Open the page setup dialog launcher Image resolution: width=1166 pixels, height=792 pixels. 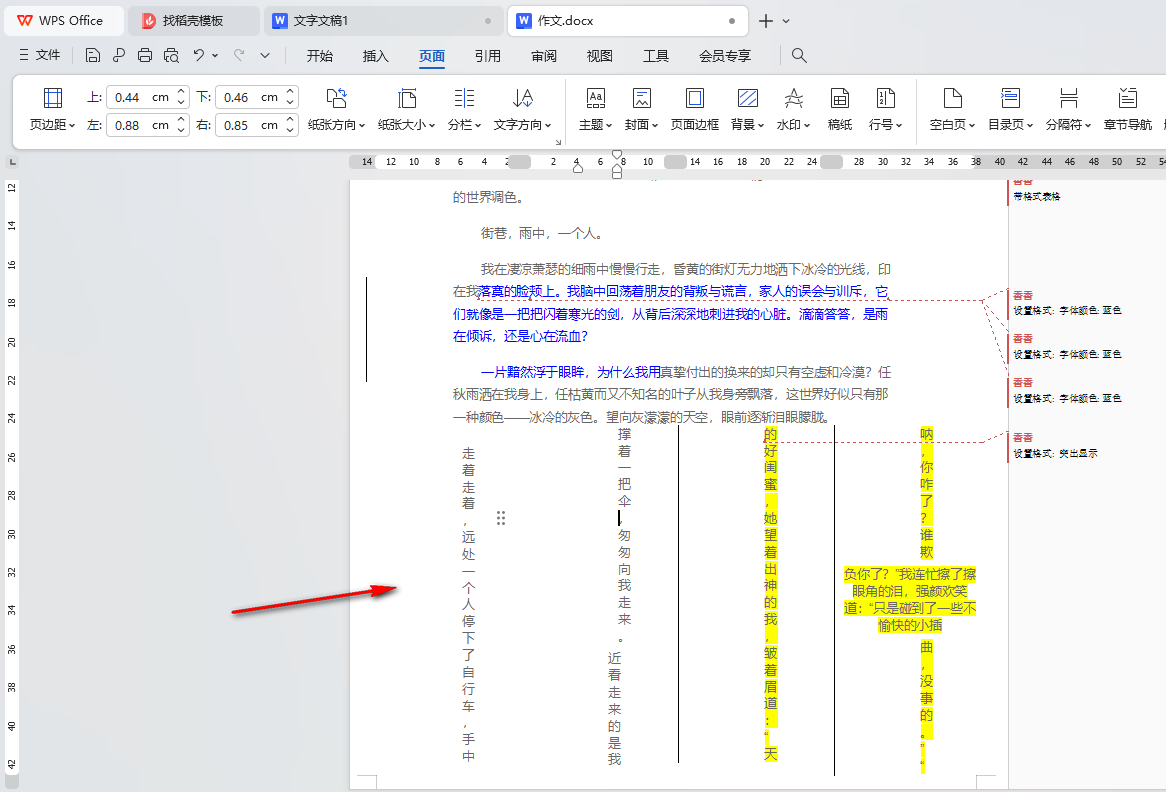[x=558, y=142]
